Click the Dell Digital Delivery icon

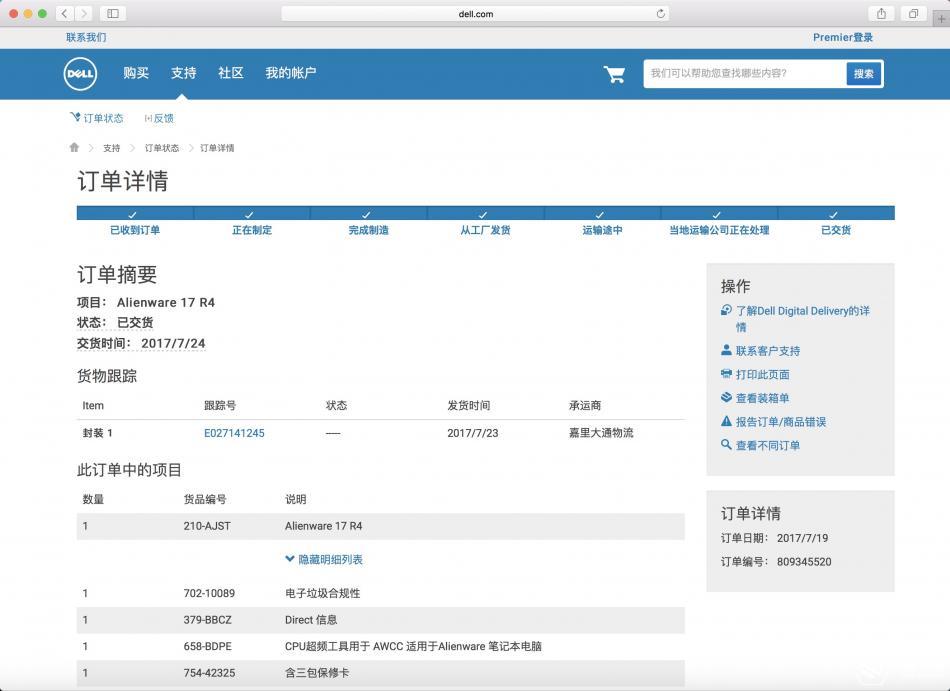point(728,310)
